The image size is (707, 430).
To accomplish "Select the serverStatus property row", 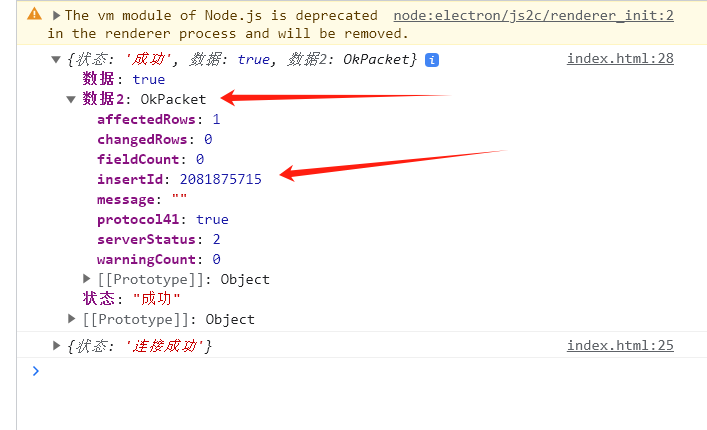I will click(x=150, y=239).
